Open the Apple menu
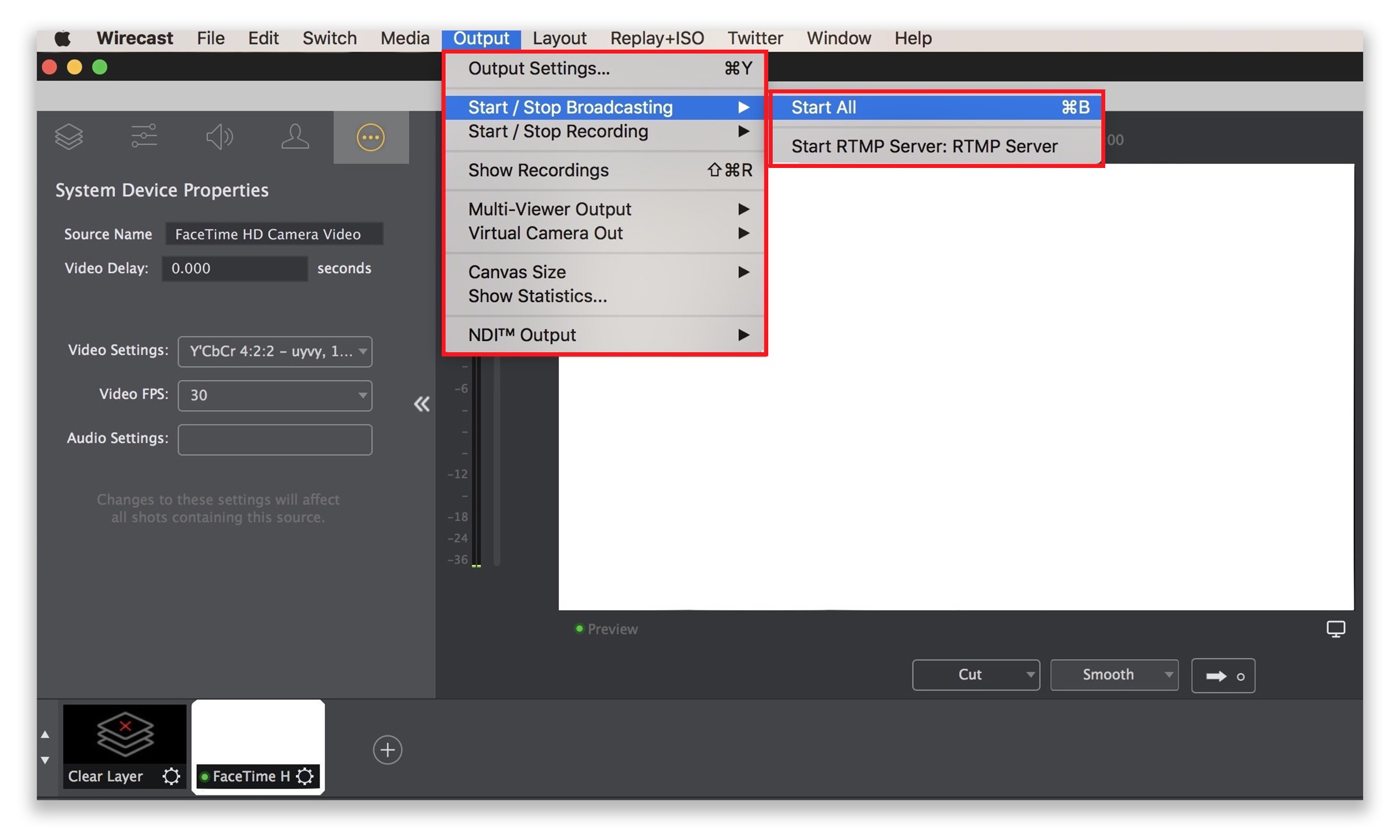This screenshot has width=1400, height=840. pyautogui.click(x=62, y=38)
